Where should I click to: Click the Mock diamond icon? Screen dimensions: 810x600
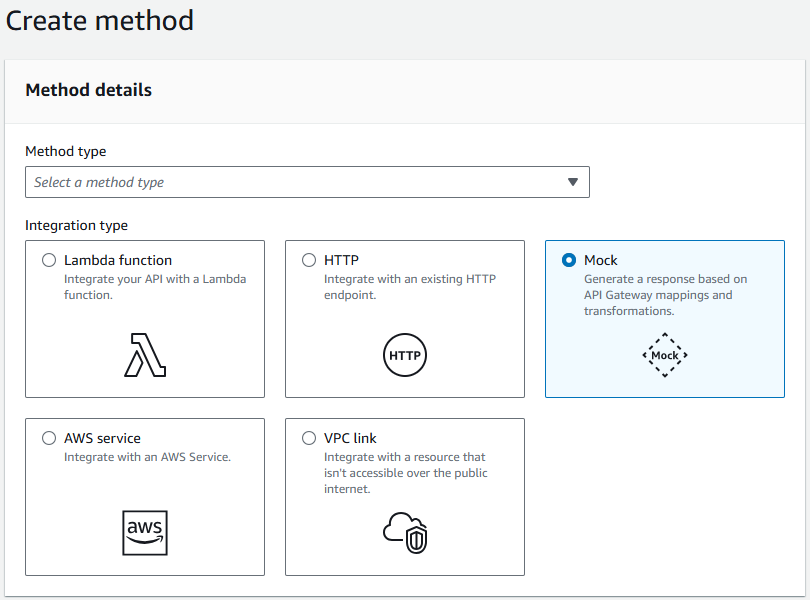(x=665, y=355)
